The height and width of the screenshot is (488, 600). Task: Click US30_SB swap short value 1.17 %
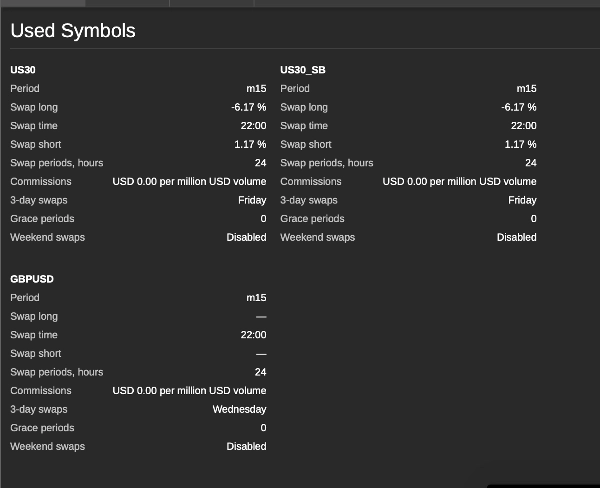[x=520, y=144]
